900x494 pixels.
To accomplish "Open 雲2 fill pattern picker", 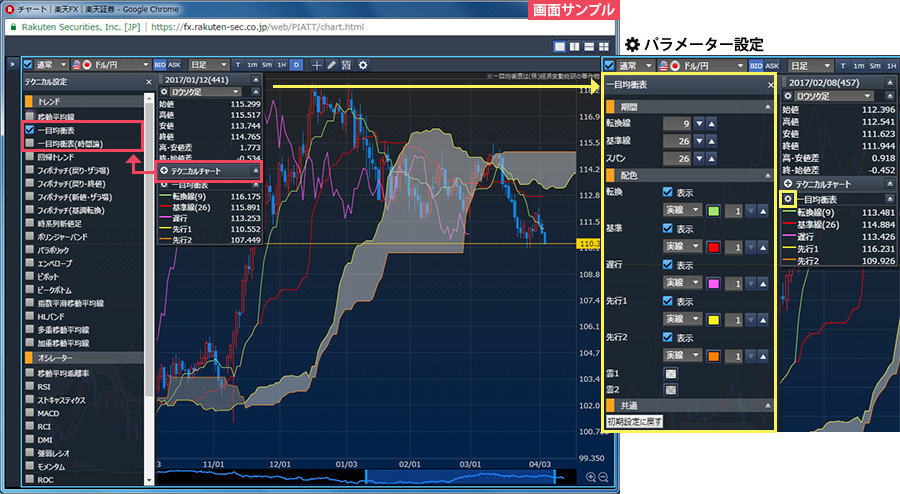I will (670, 390).
